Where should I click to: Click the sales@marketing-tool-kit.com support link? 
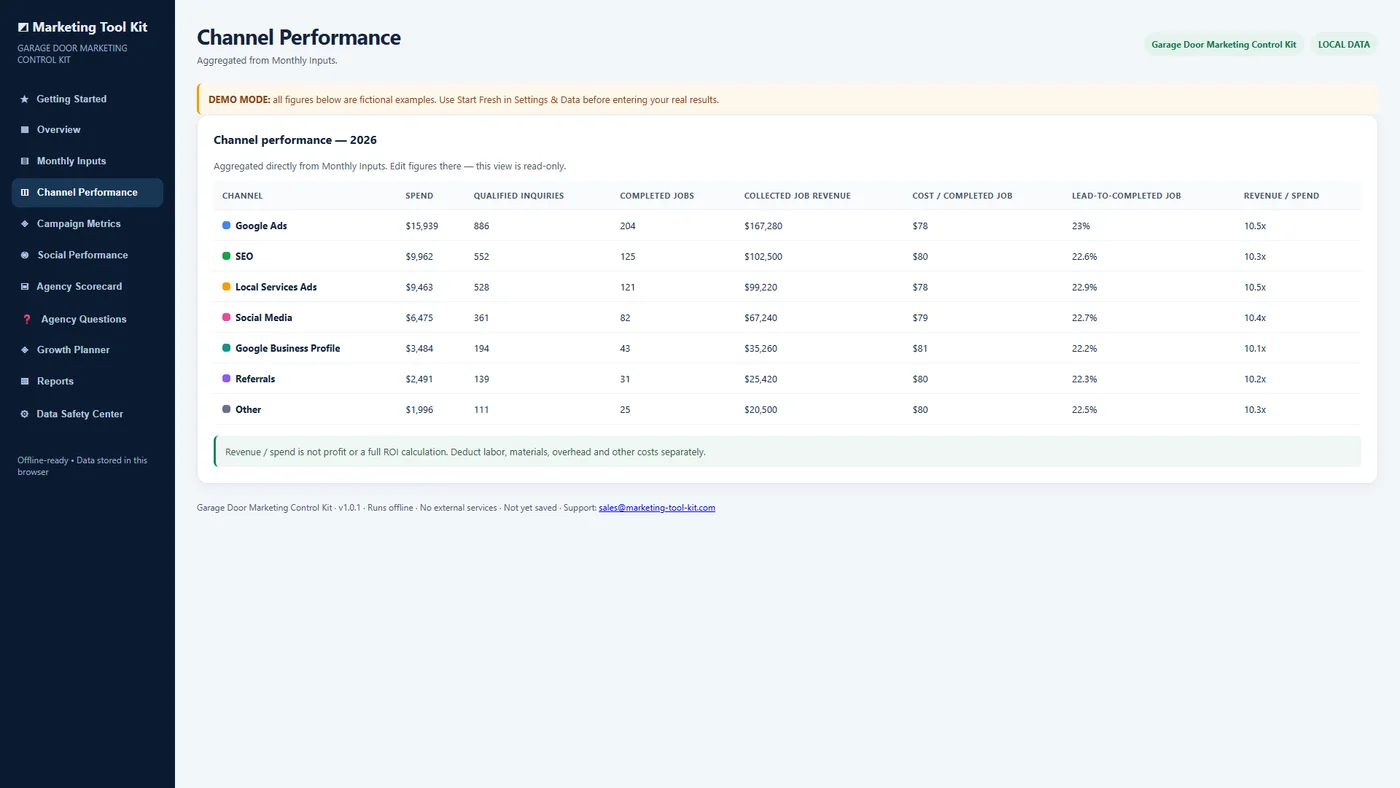[657, 508]
